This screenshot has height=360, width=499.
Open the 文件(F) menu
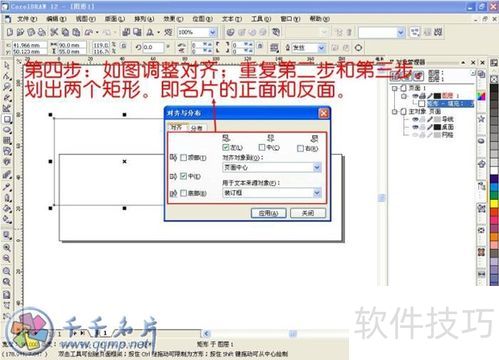[27, 19]
